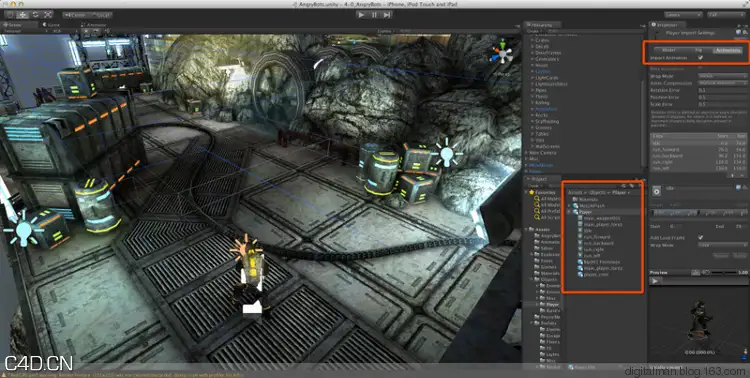
Task: Click Create in the Hierarchy panel
Action: point(533,31)
